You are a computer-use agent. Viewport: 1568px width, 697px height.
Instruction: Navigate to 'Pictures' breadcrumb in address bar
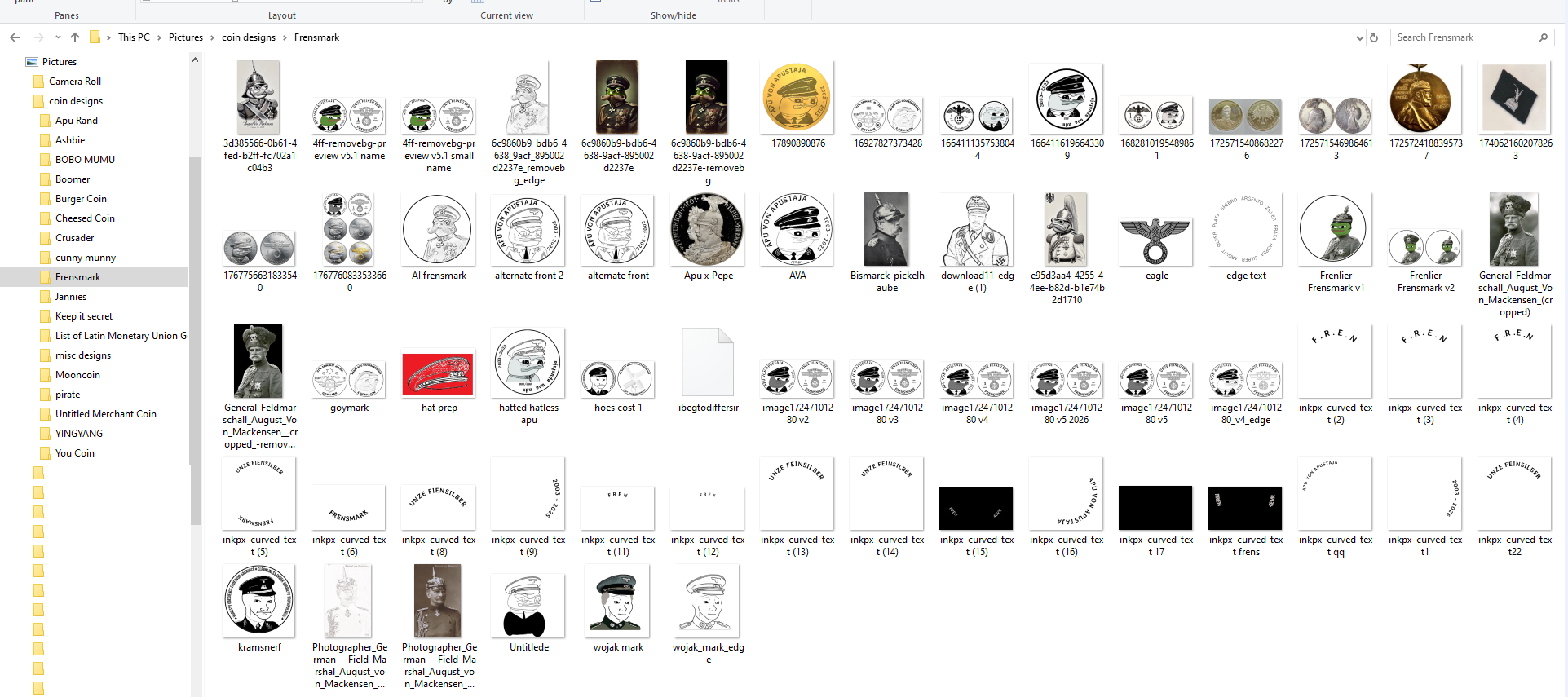pos(186,37)
